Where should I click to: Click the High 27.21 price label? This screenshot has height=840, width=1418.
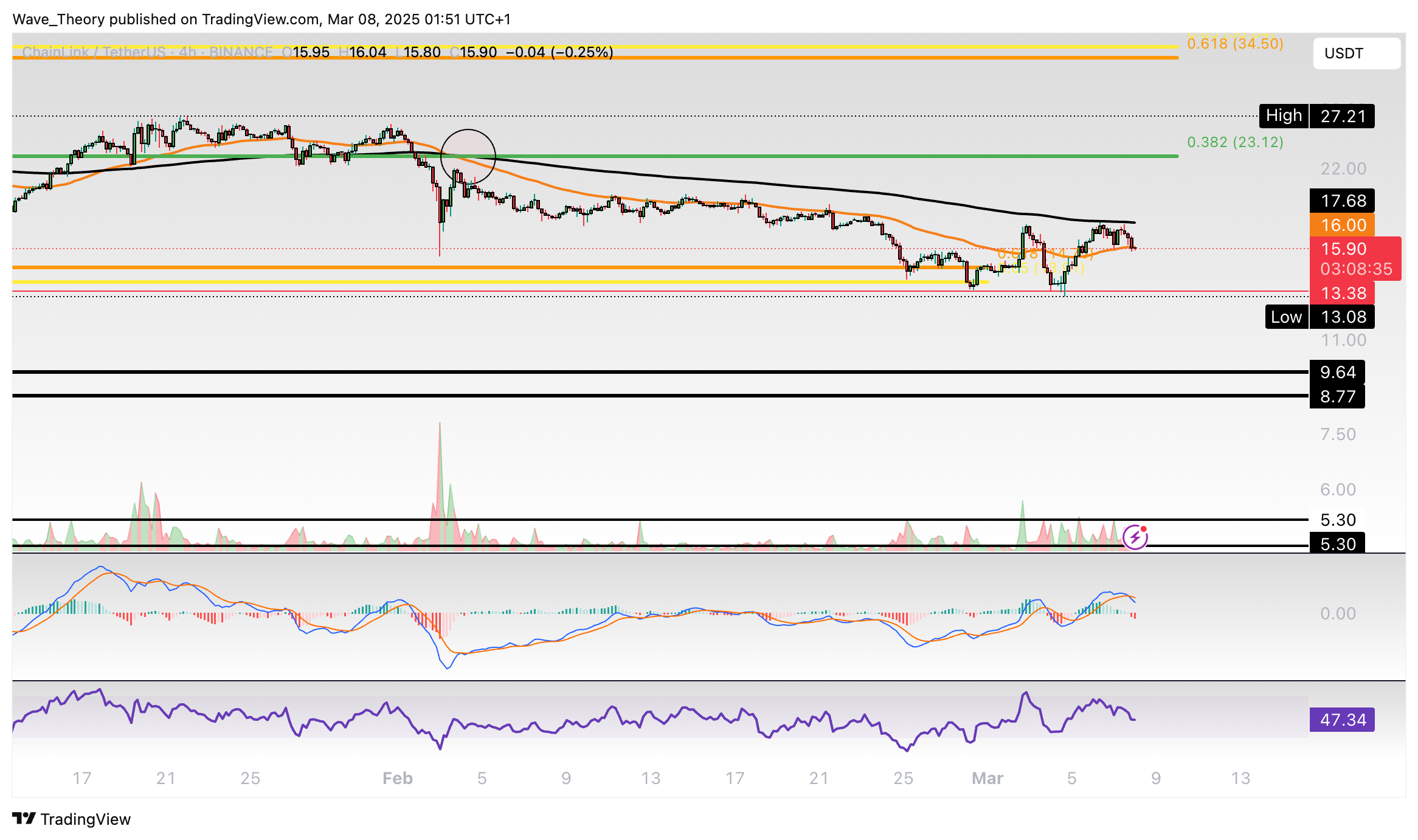click(1316, 115)
